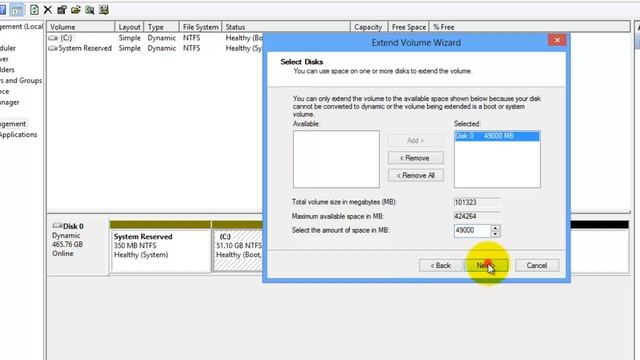This screenshot has width=640, height=360.
Task: Select Task Scheduler tree item
Action: (8, 48)
